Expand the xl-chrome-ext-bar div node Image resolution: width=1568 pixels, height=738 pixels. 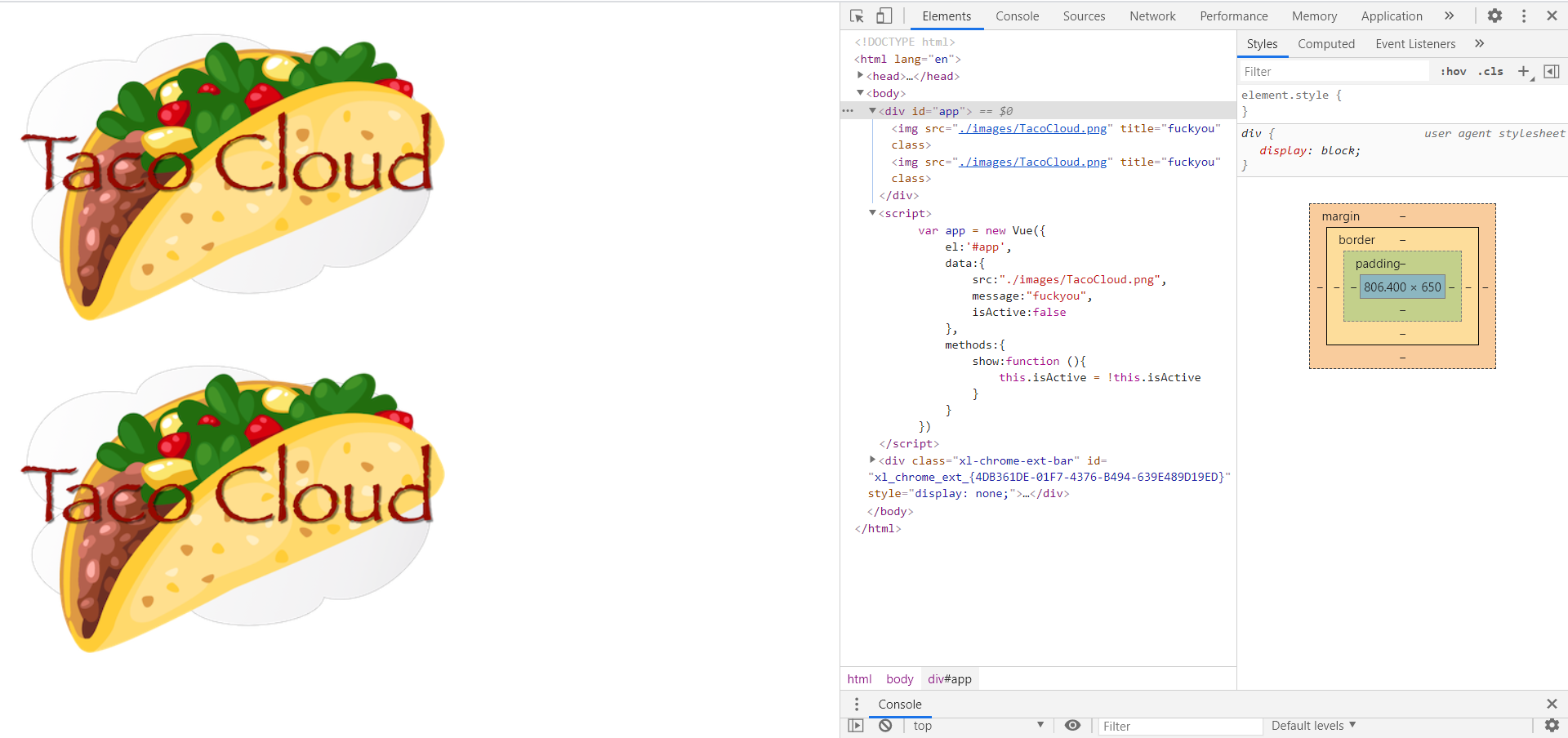pos(872,460)
